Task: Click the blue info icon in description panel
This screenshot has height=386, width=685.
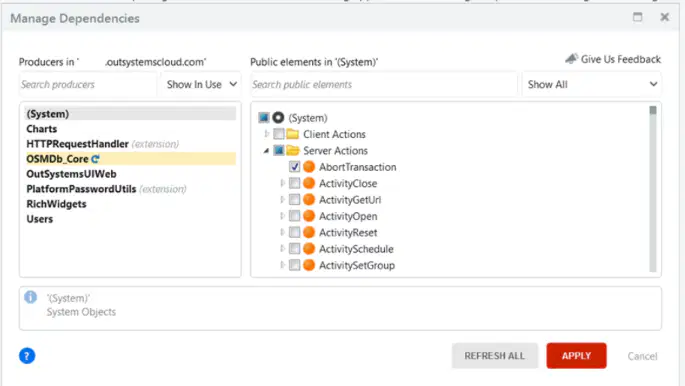Action: (x=31, y=297)
